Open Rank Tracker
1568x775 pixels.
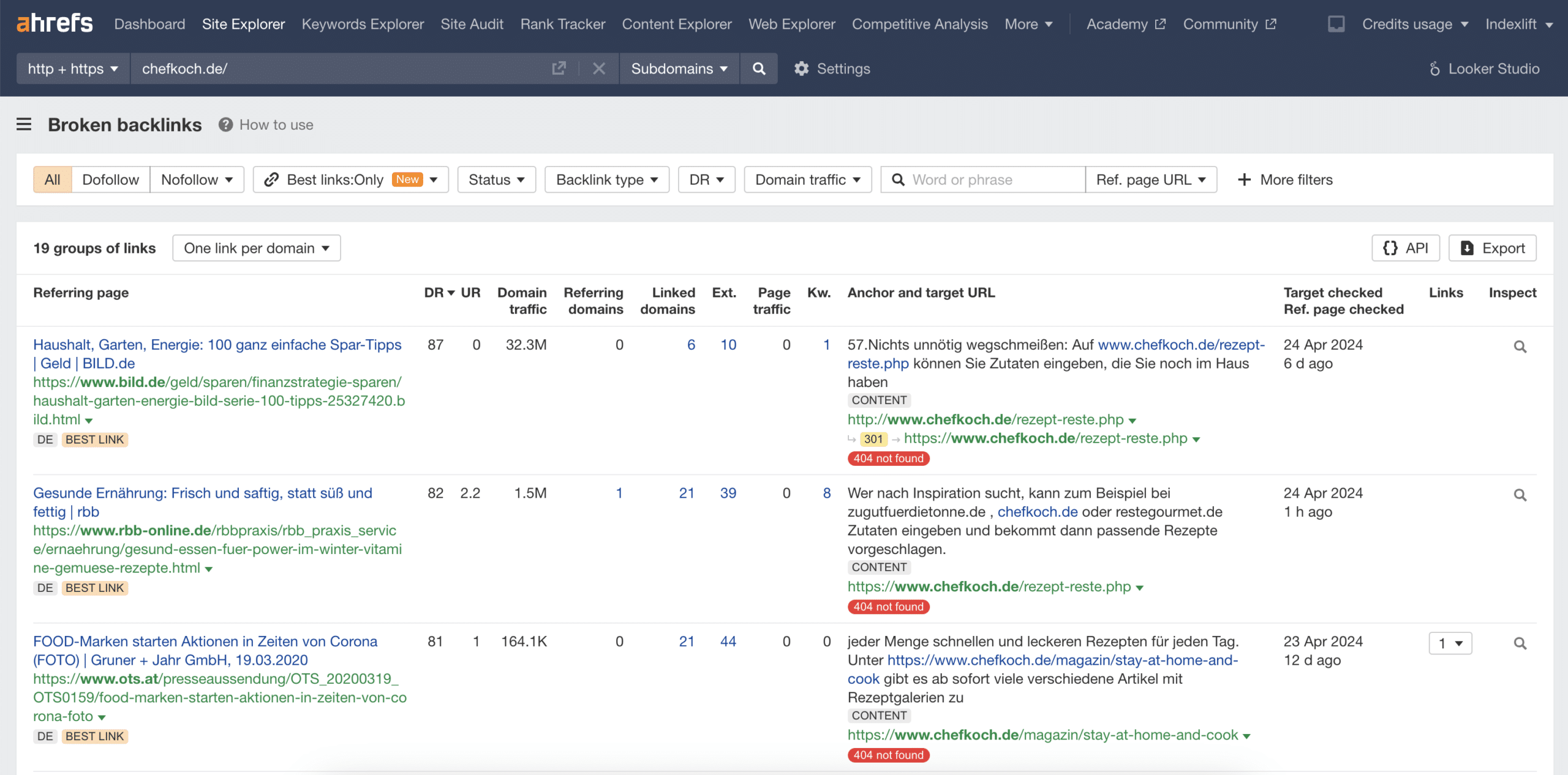tap(563, 24)
